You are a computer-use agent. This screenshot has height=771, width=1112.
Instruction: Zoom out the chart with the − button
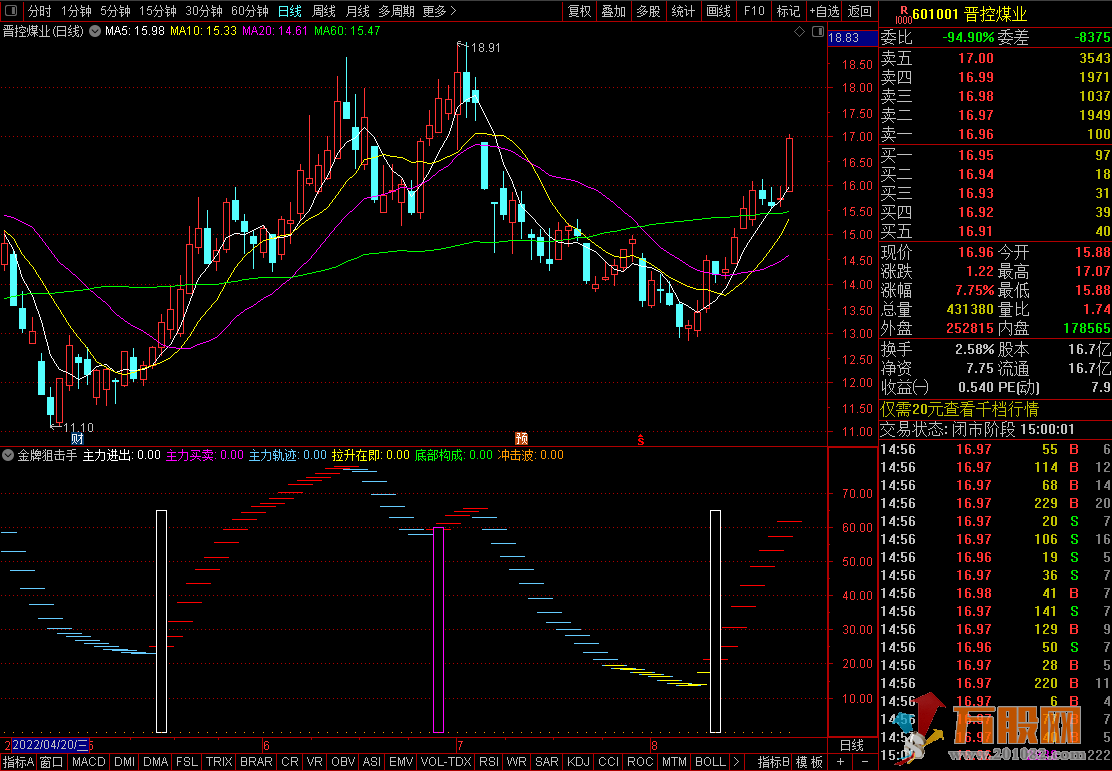tap(864, 761)
